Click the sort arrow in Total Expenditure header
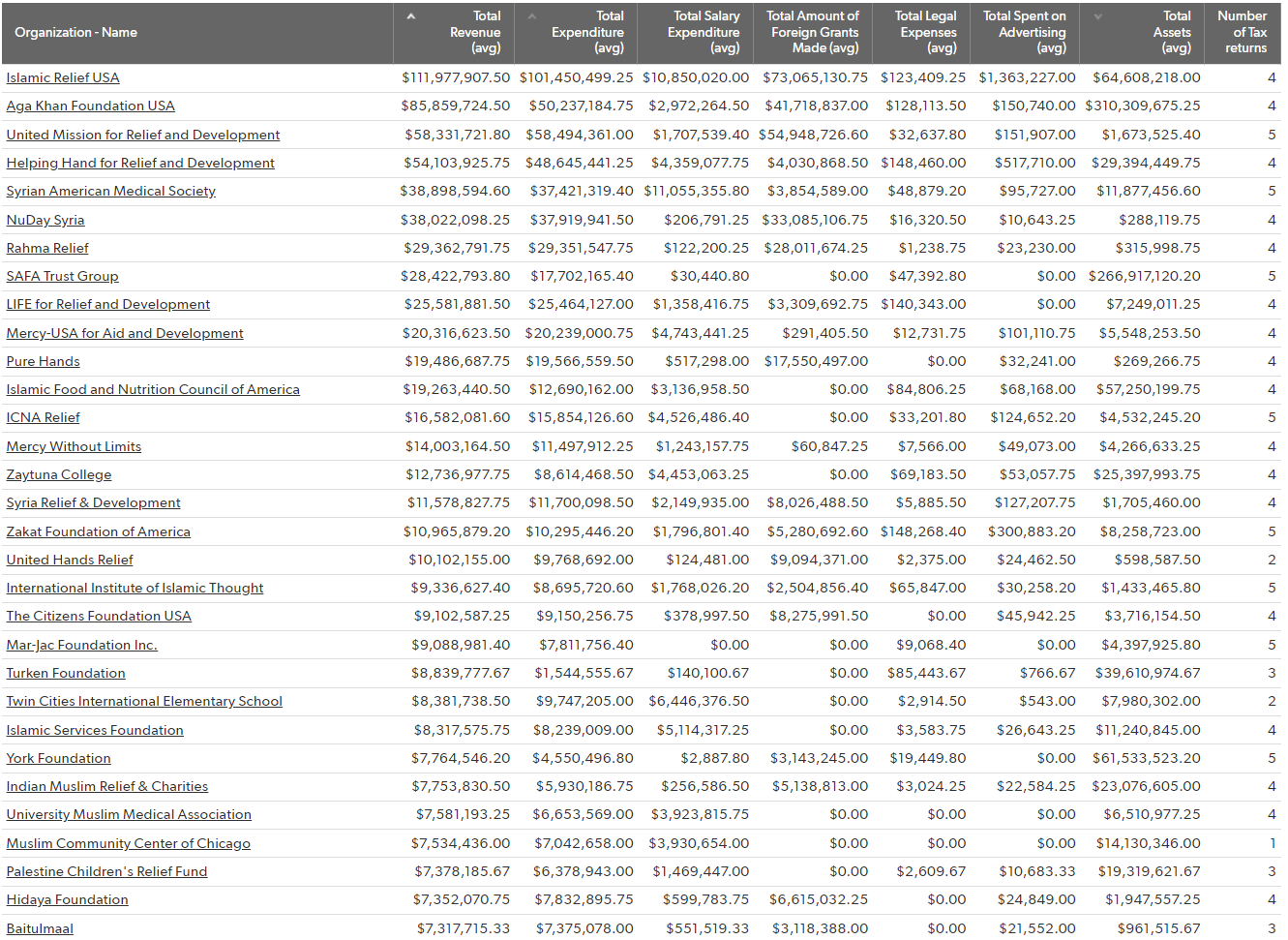Viewport: 1288px width, 940px height. point(531,16)
